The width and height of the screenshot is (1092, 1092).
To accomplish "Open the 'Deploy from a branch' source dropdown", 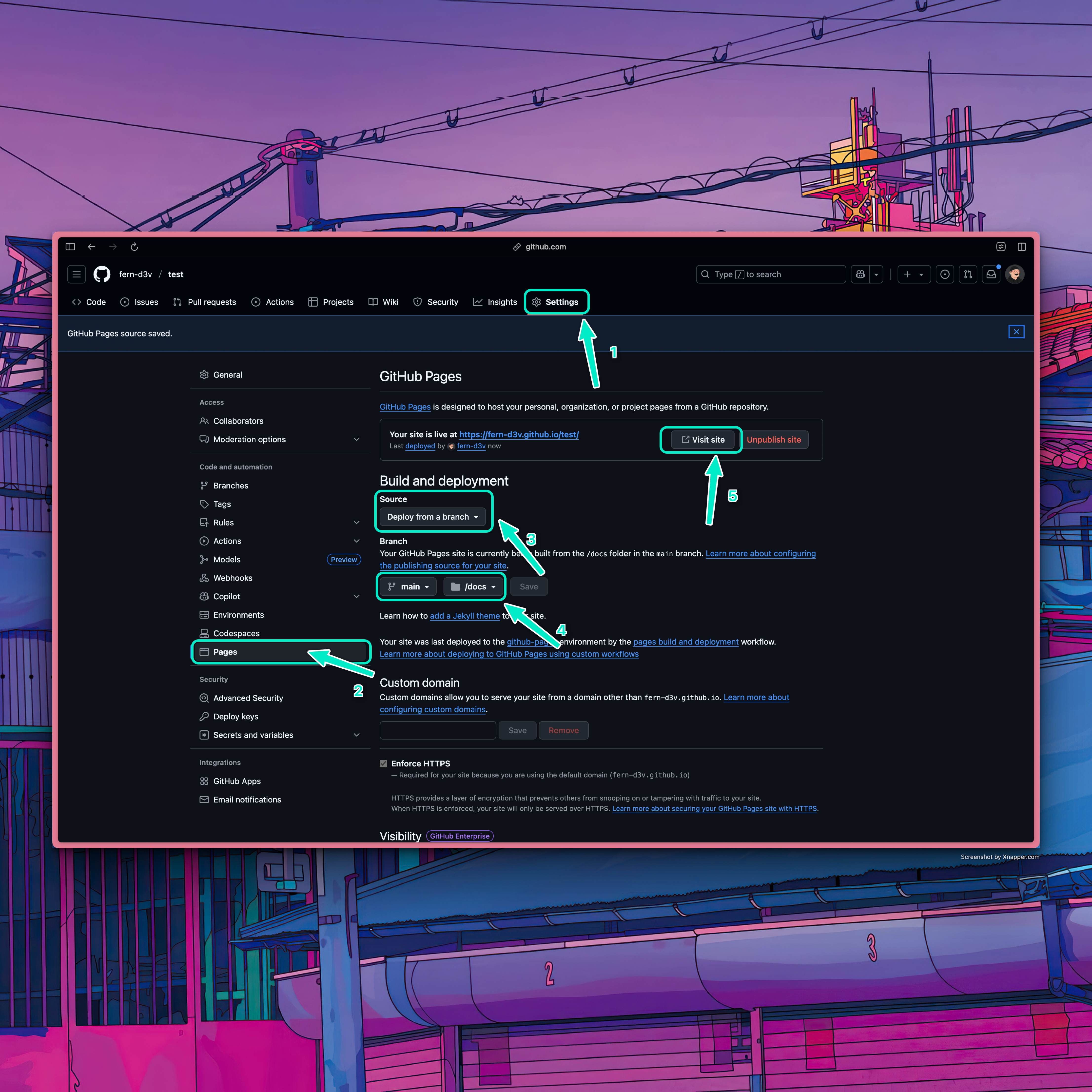I will pos(432,517).
